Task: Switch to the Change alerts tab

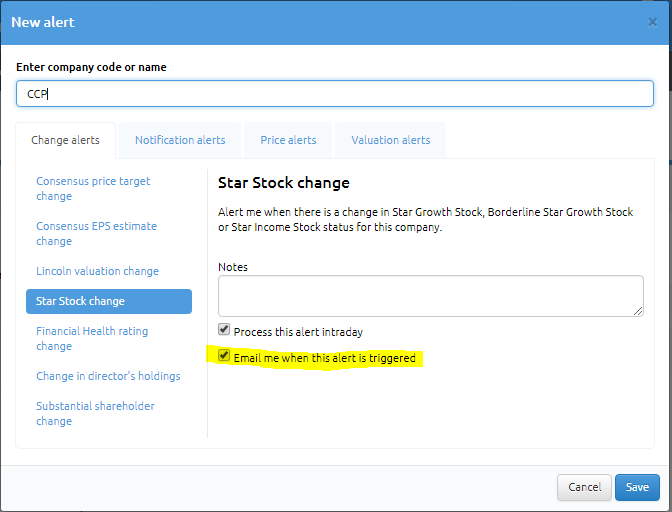Action: pyautogui.click(x=66, y=140)
